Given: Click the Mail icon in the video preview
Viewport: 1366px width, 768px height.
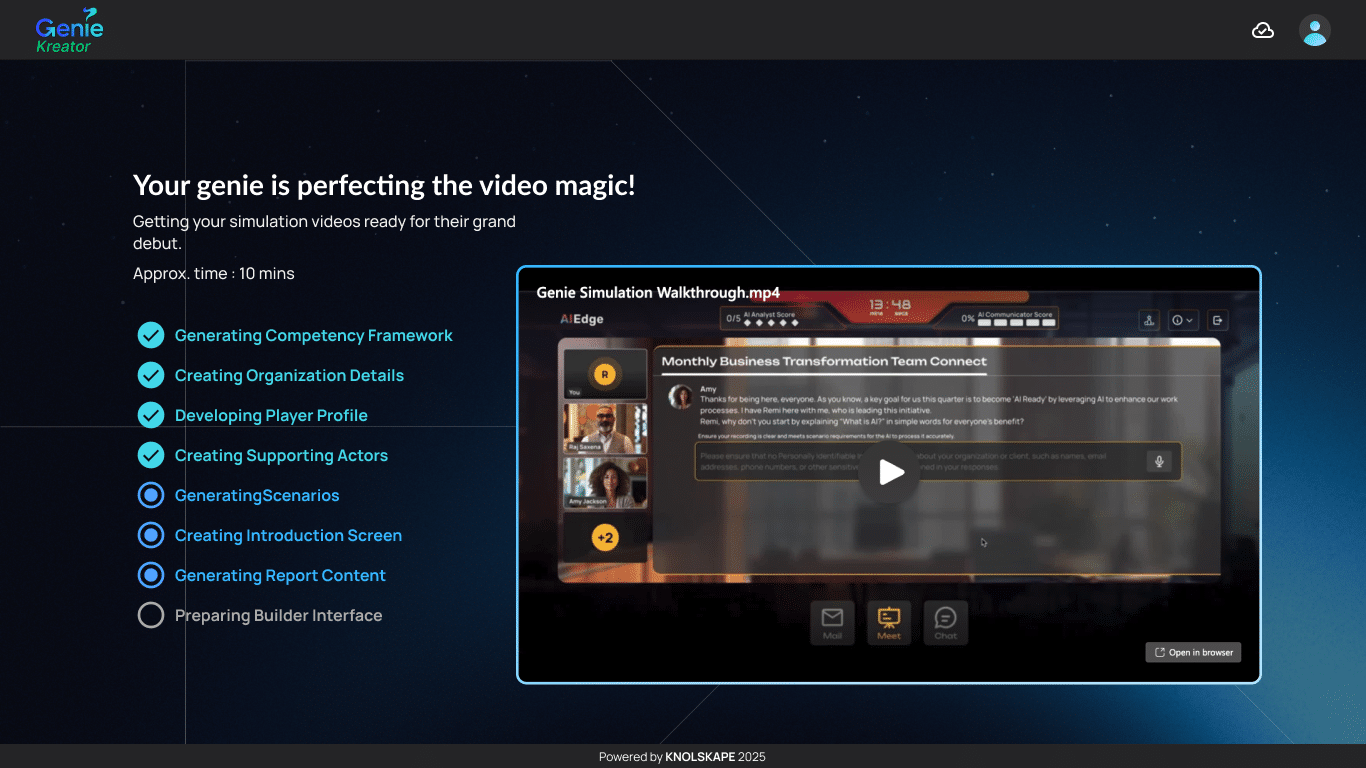Looking at the screenshot, I should (832, 623).
